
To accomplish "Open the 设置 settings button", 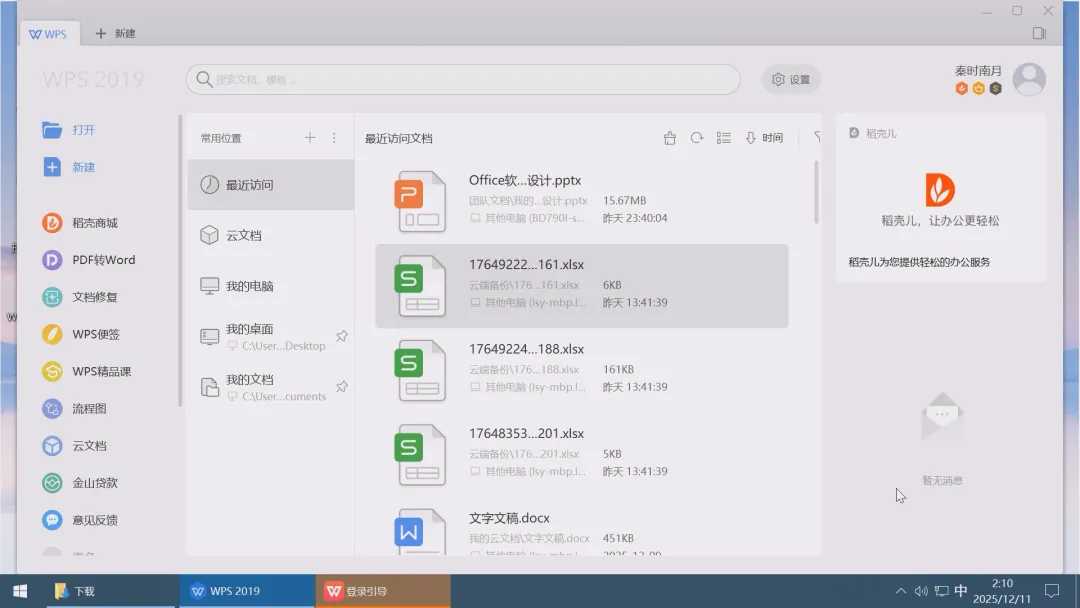I will (x=791, y=80).
